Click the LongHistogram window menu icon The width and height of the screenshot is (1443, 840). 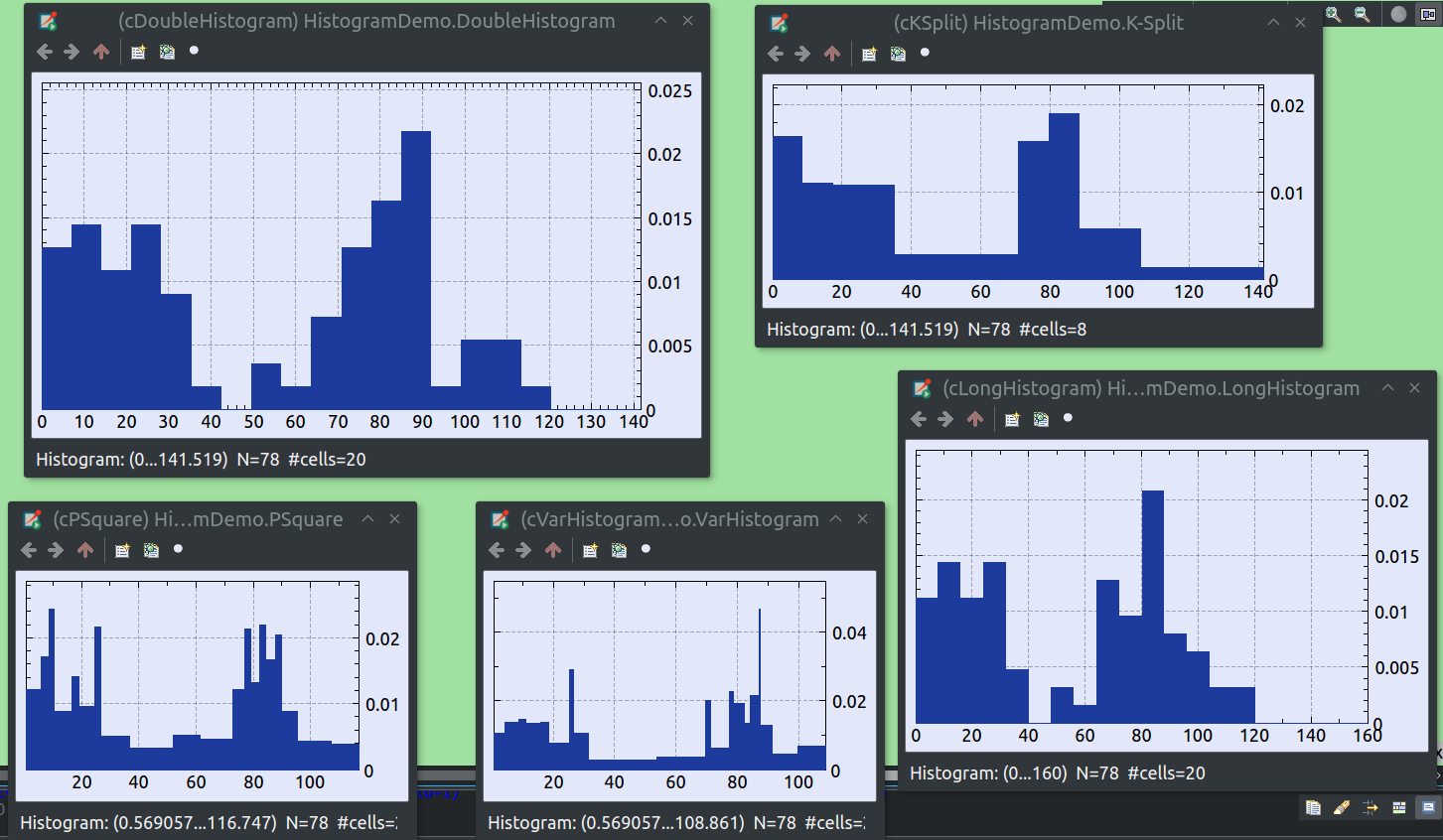click(x=922, y=388)
